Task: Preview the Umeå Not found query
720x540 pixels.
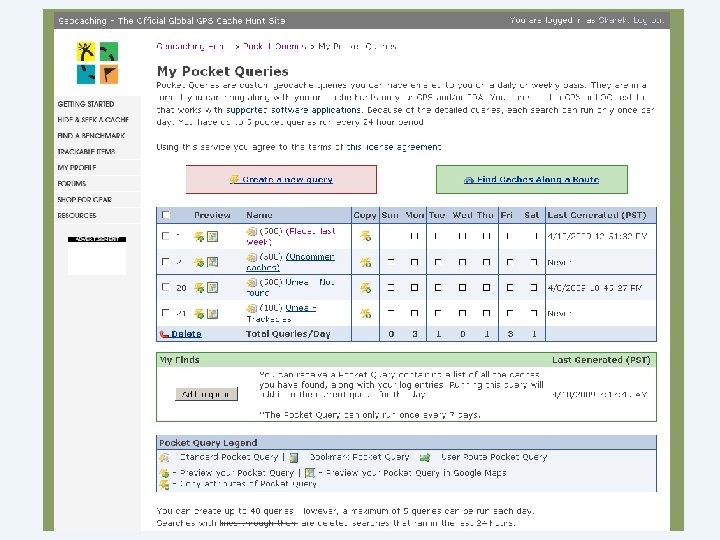Action: click(199, 288)
